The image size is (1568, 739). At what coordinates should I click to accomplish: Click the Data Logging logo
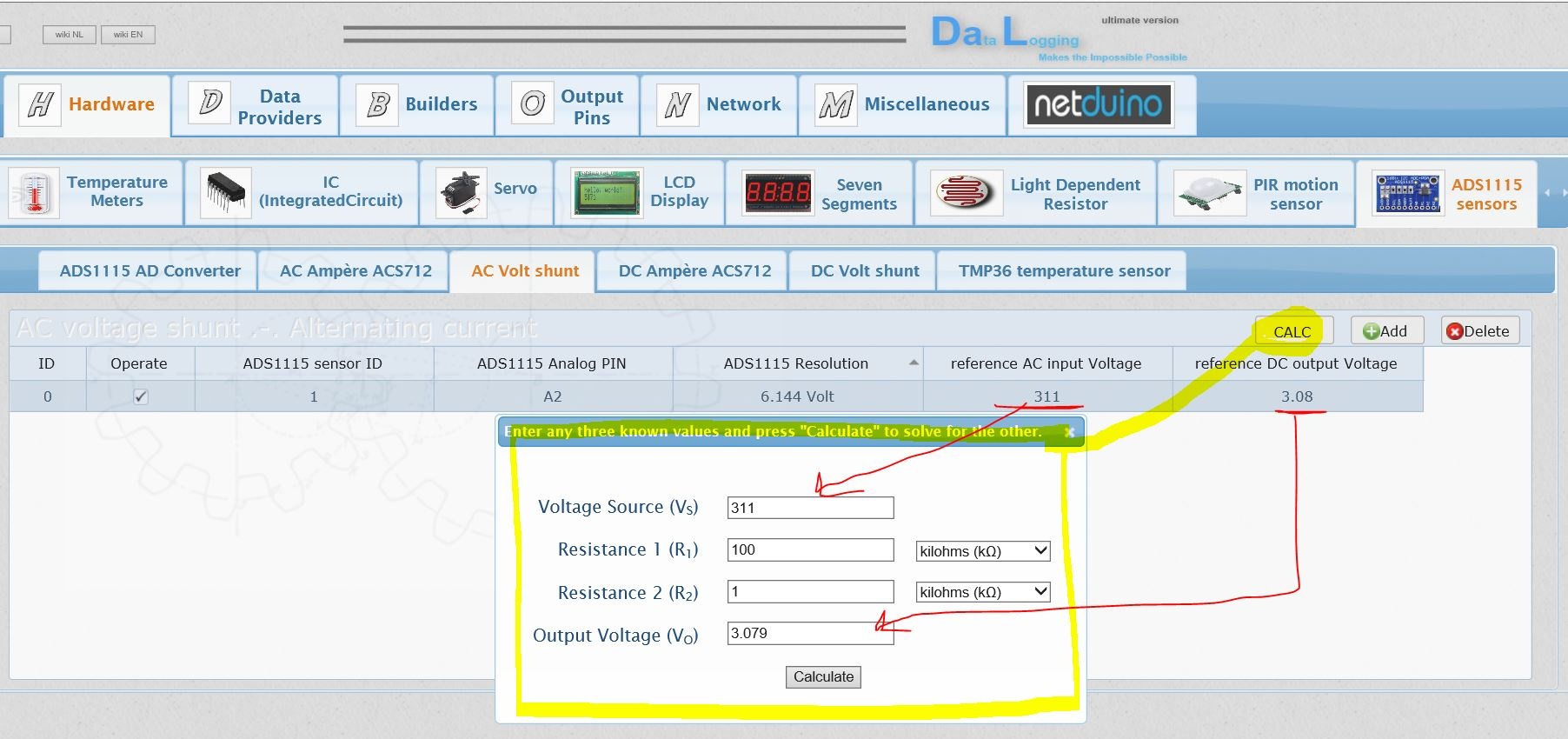(1058, 37)
